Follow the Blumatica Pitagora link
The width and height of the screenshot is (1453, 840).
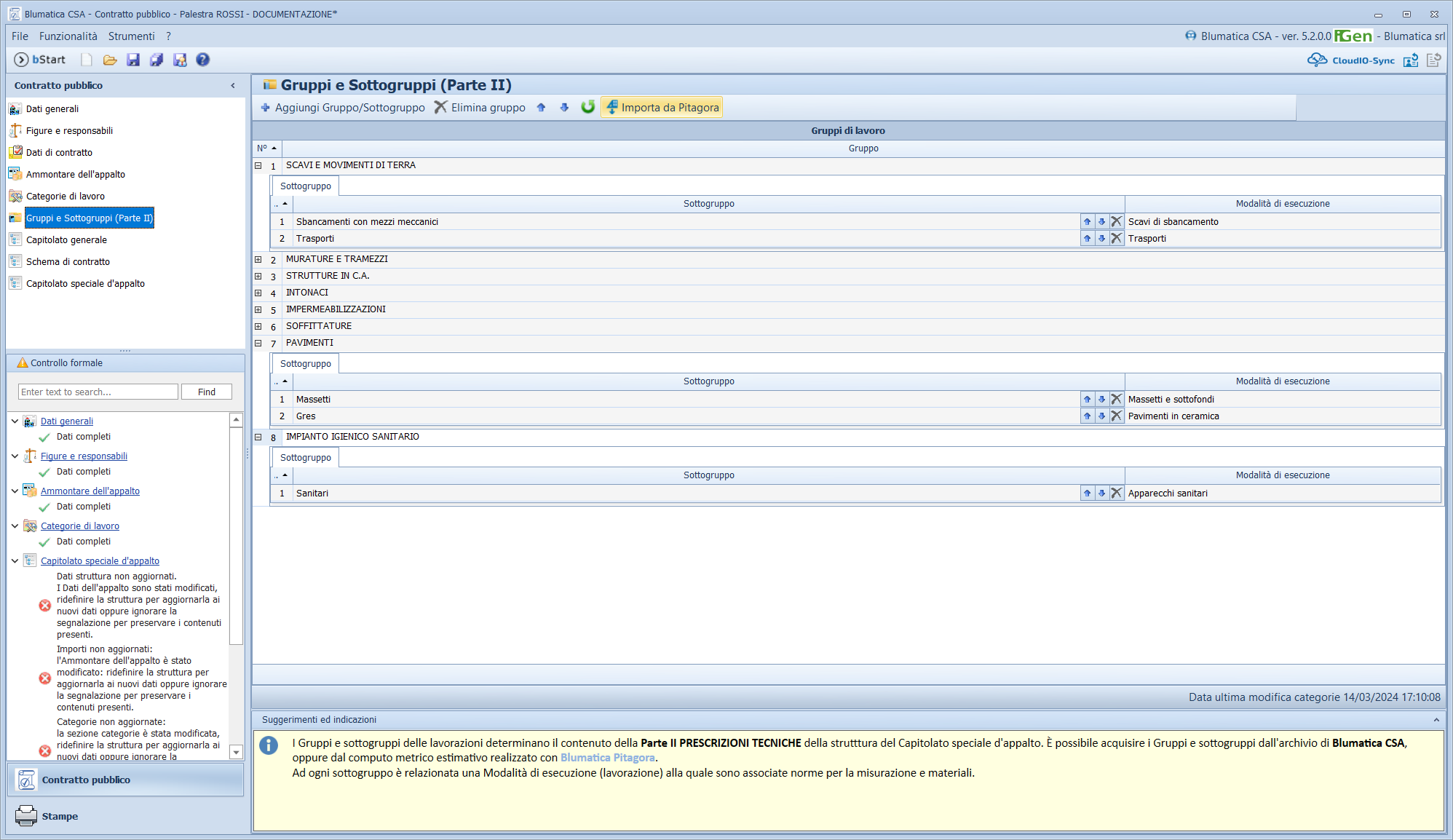pos(608,758)
